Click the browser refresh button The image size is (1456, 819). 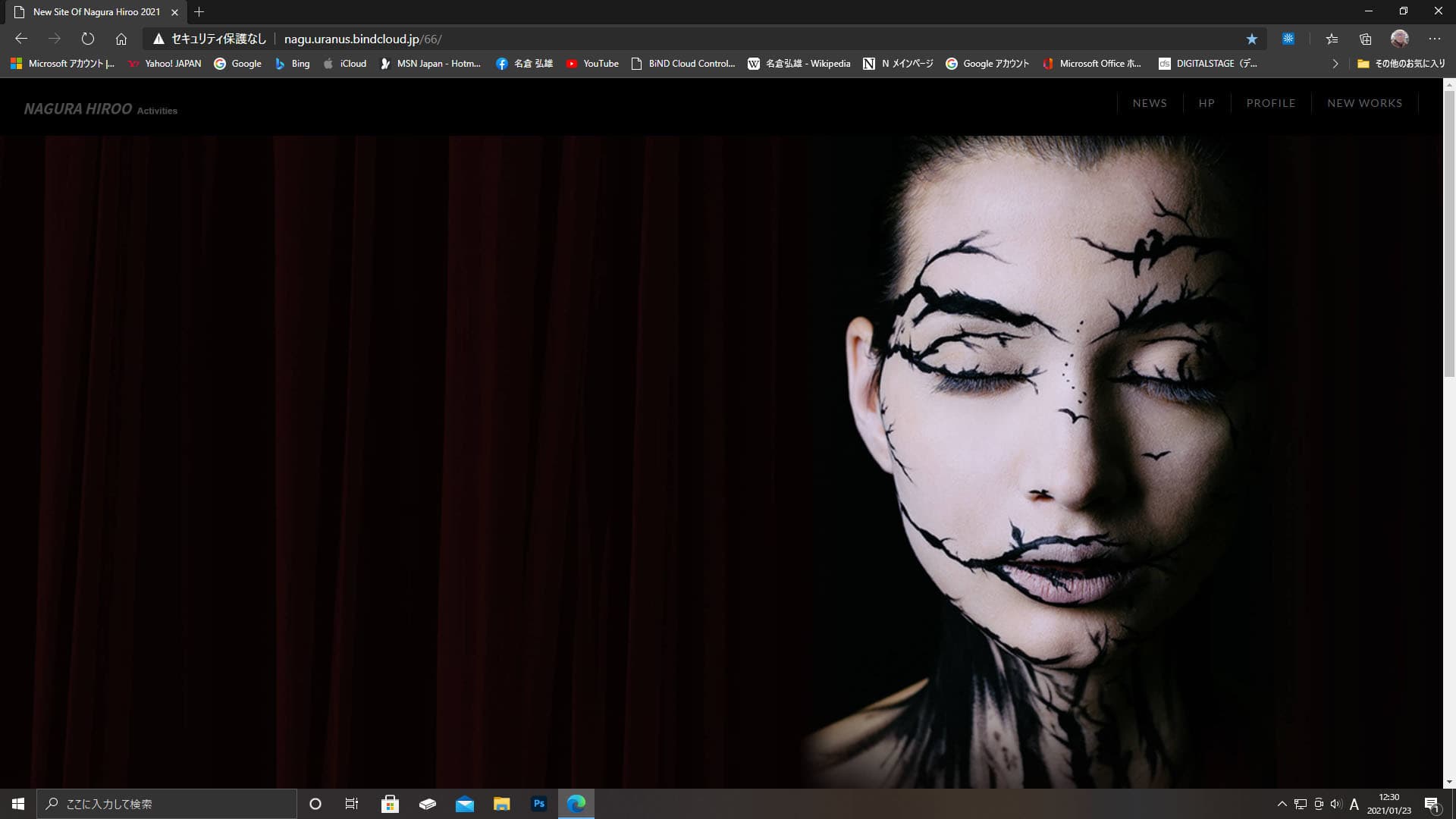(x=88, y=39)
